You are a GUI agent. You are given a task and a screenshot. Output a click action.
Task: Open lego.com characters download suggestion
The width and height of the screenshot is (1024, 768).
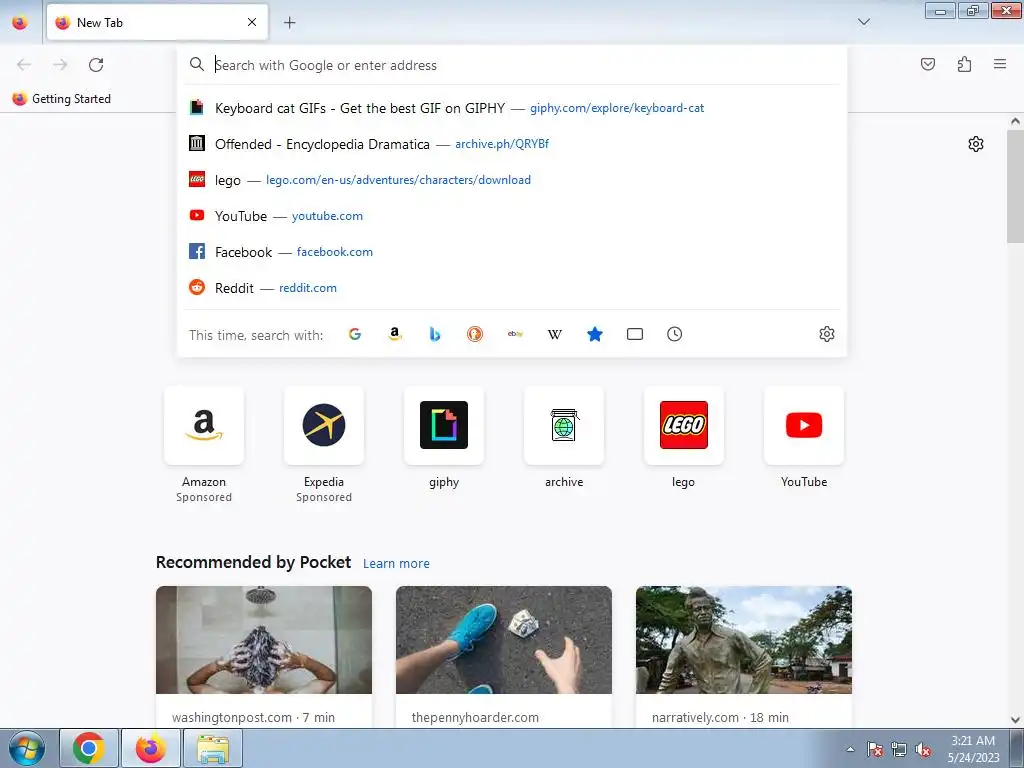(x=512, y=180)
